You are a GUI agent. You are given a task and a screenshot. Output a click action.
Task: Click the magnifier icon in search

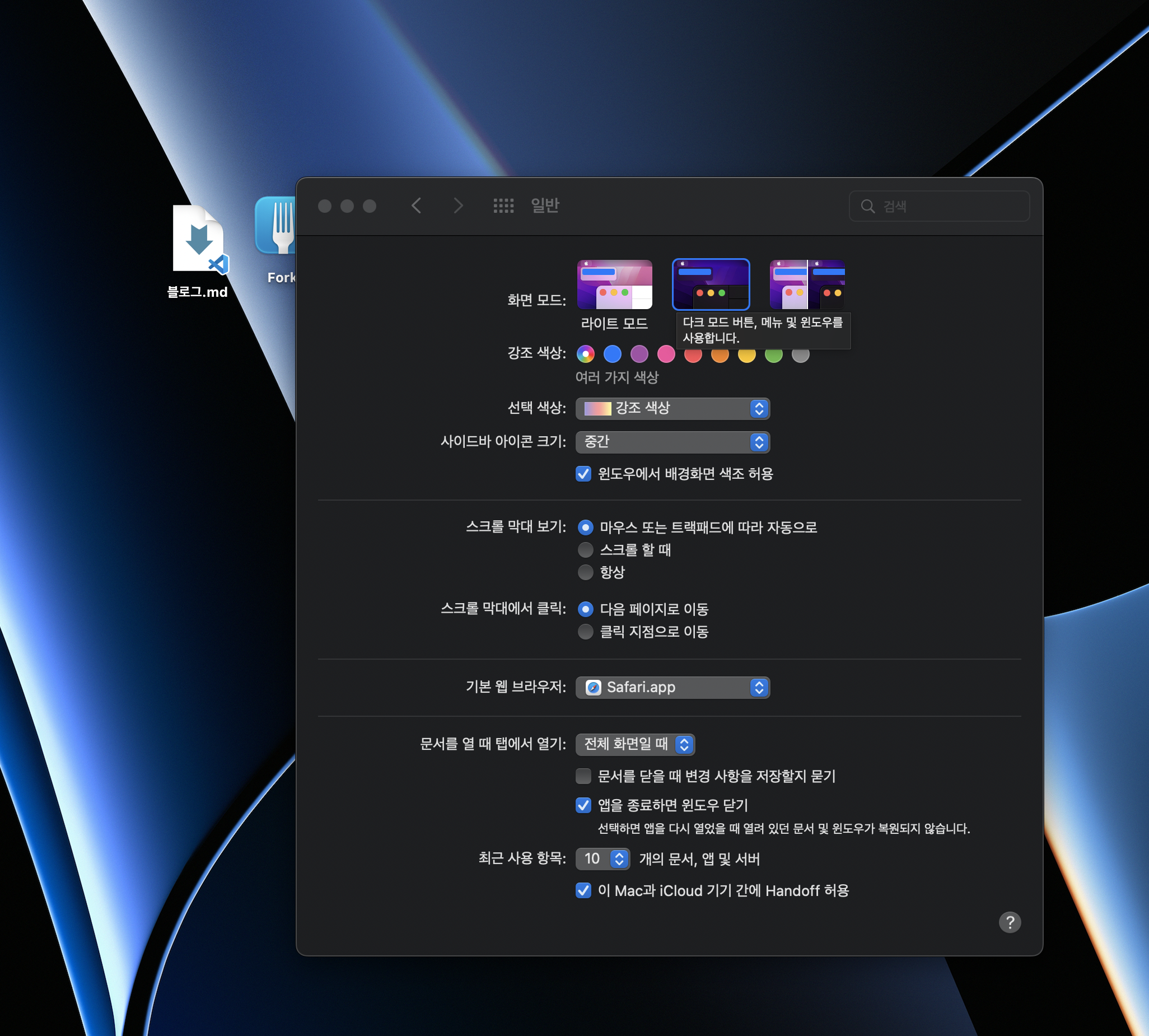coord(868,206)
